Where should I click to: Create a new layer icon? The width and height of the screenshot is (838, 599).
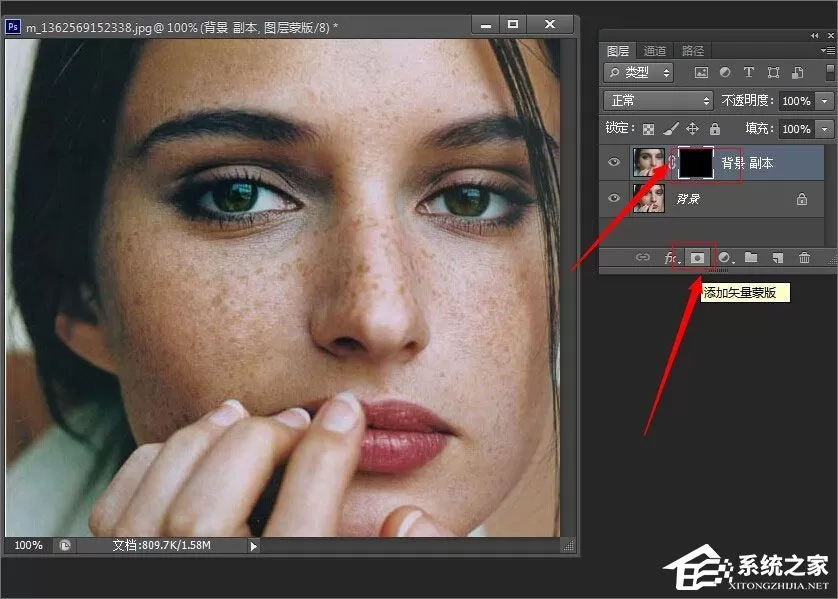(778, 258)
